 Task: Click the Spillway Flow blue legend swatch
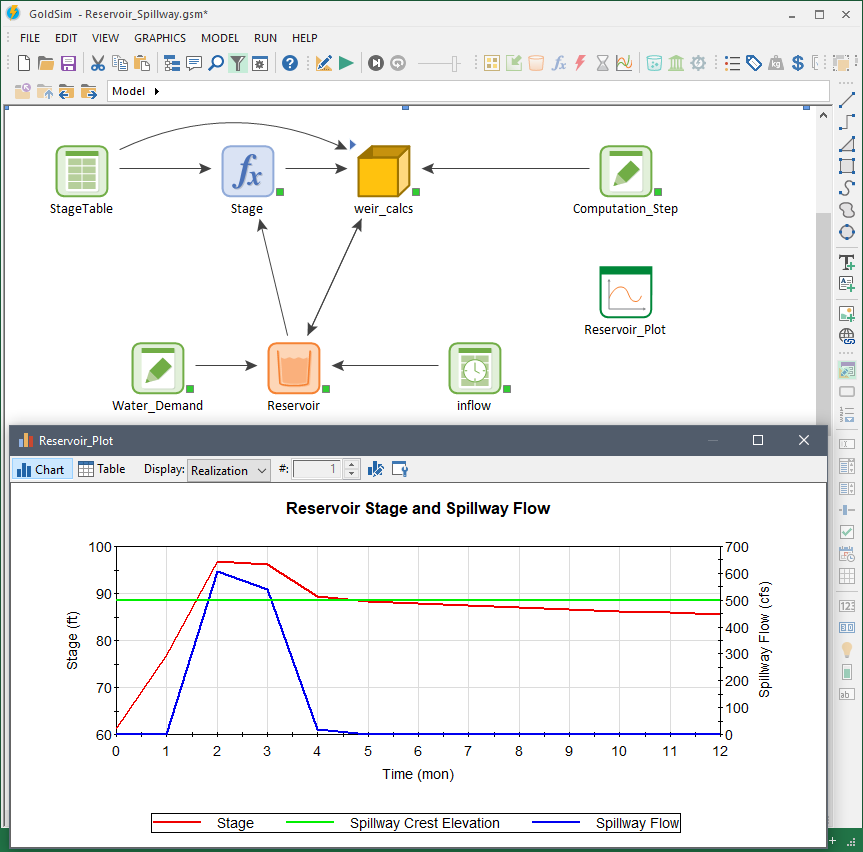(556, 822)
